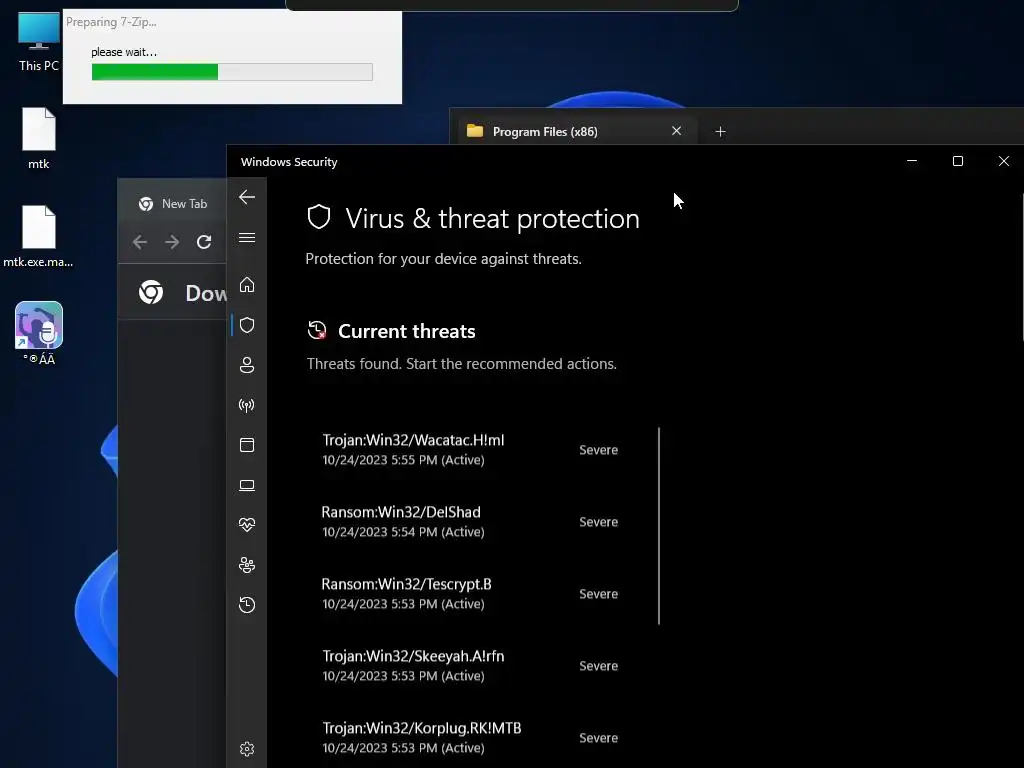Close the Windows Security window
Screen dimensions: 1024x768
click(x=1004, y=161)
